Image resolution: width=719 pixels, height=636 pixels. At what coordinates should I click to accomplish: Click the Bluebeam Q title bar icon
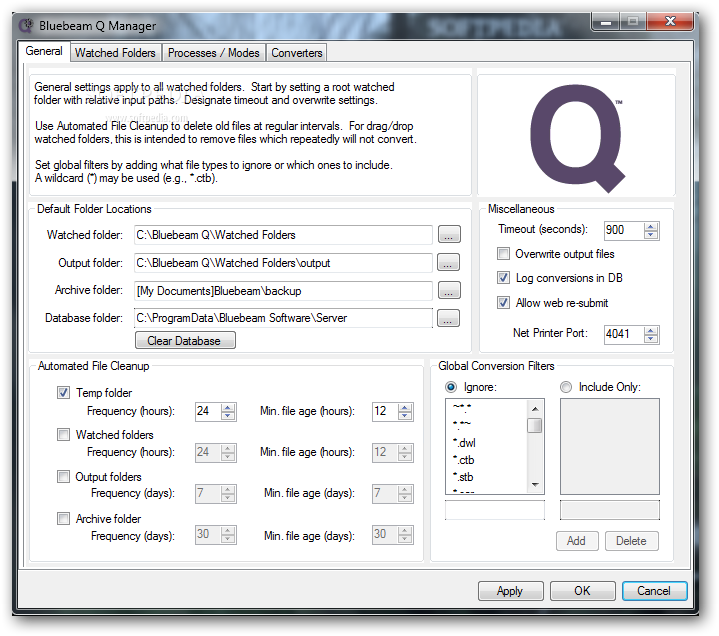coord(27,25)
